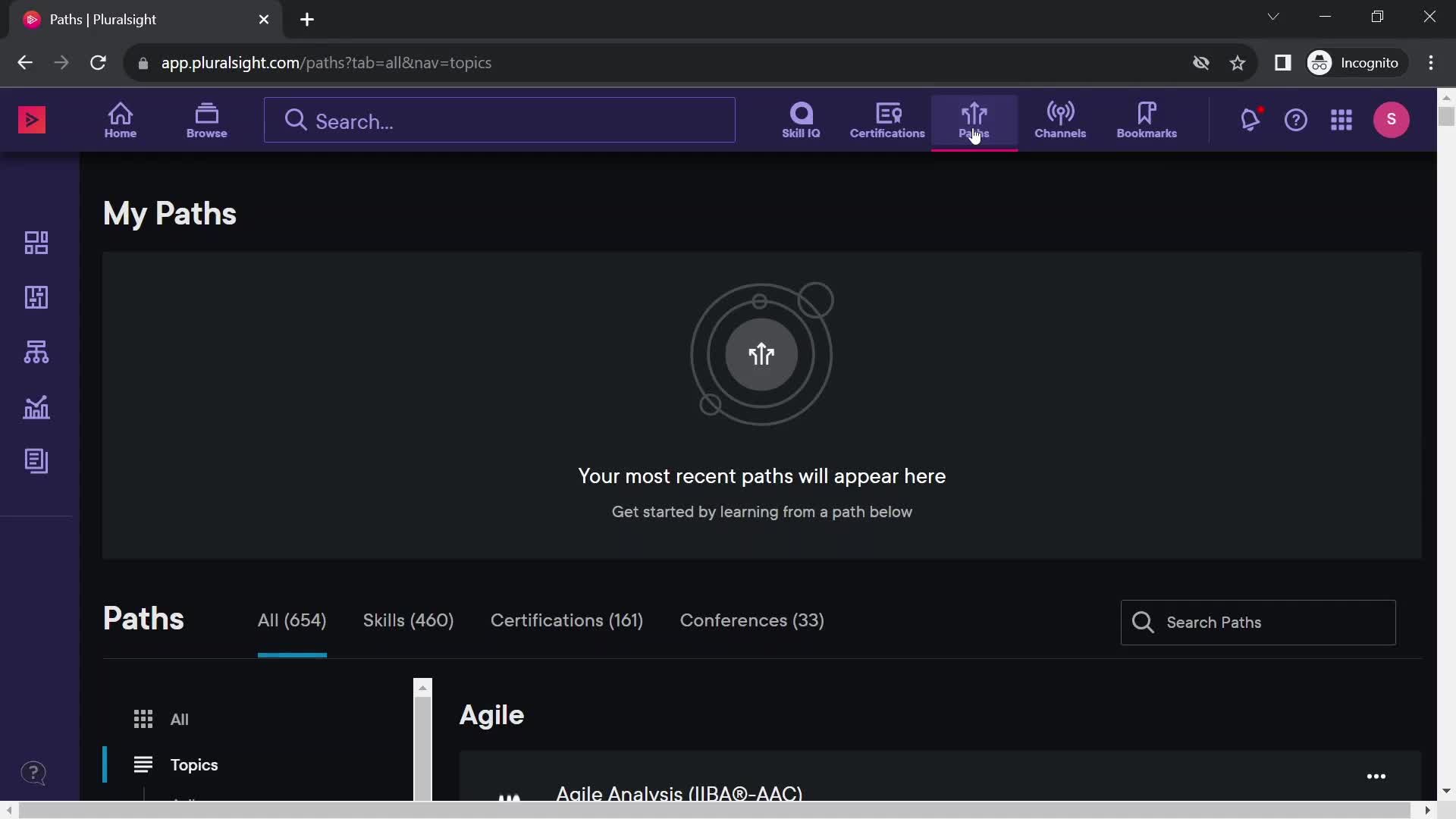Open Agile Analysis IIBA AAC path

pos(679,793)
